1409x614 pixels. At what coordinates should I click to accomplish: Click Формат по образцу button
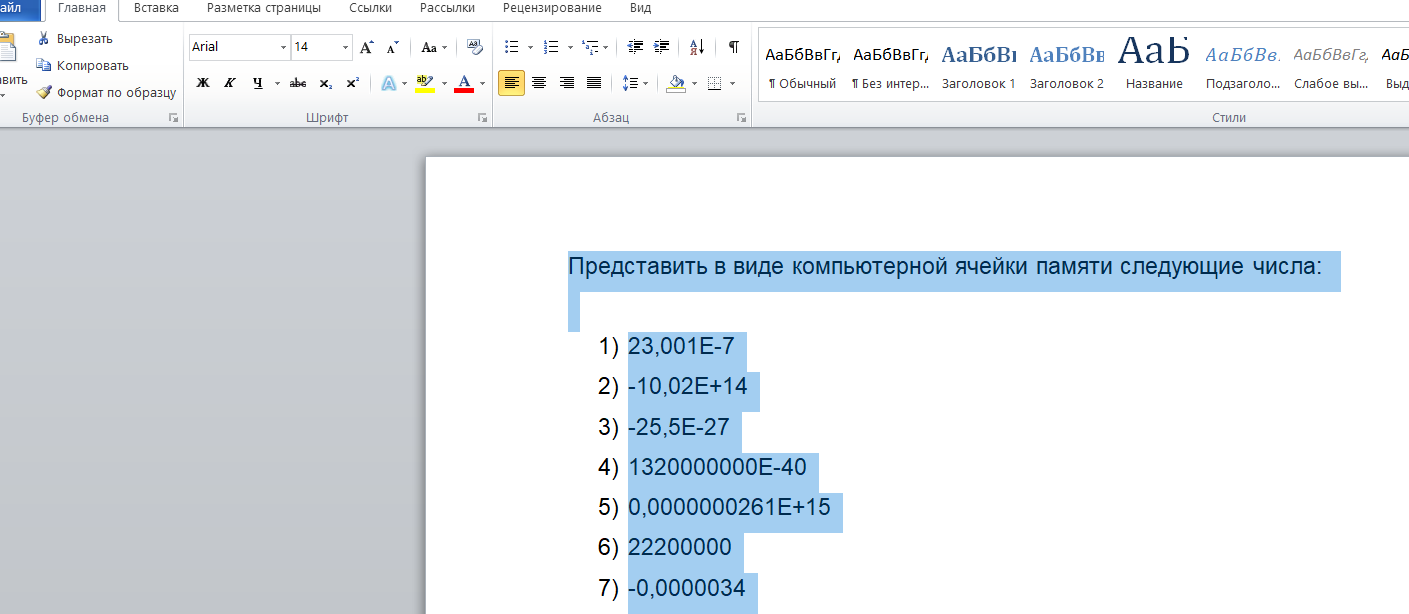click(106, 92)
